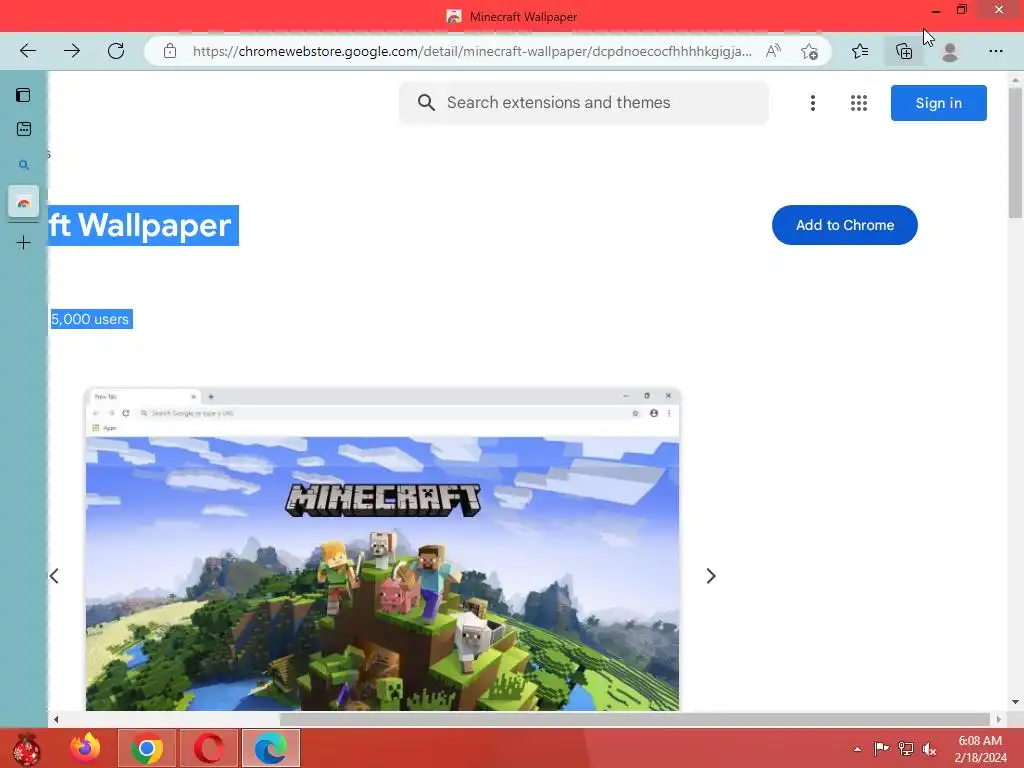Reload the Minecraft Wallpaper page
Screen dimensions: 1024x768
click(116, 51)
